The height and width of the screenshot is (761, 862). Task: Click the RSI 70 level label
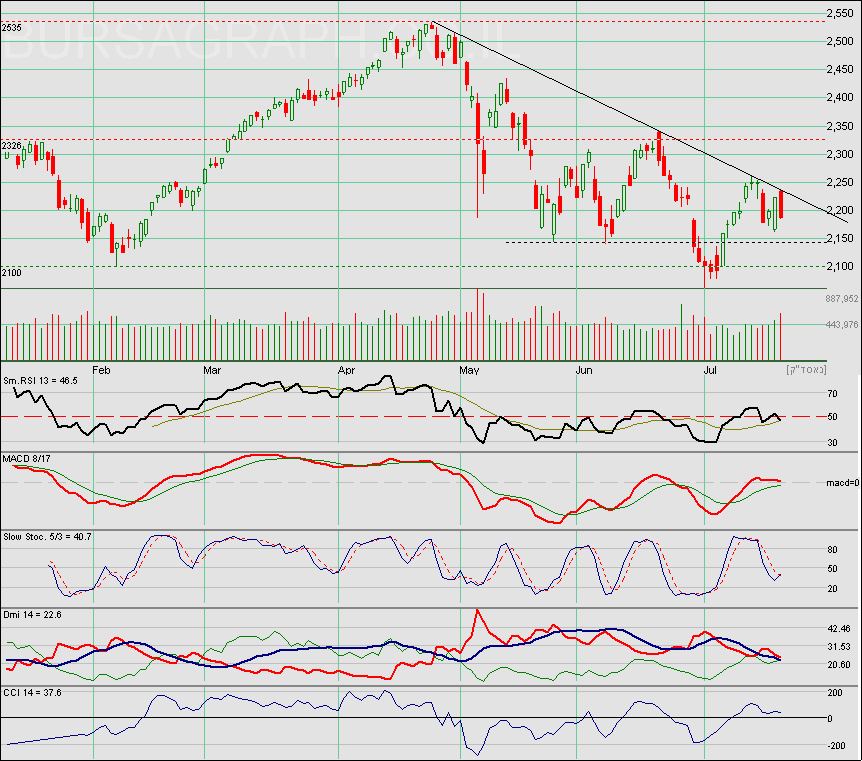832,394
